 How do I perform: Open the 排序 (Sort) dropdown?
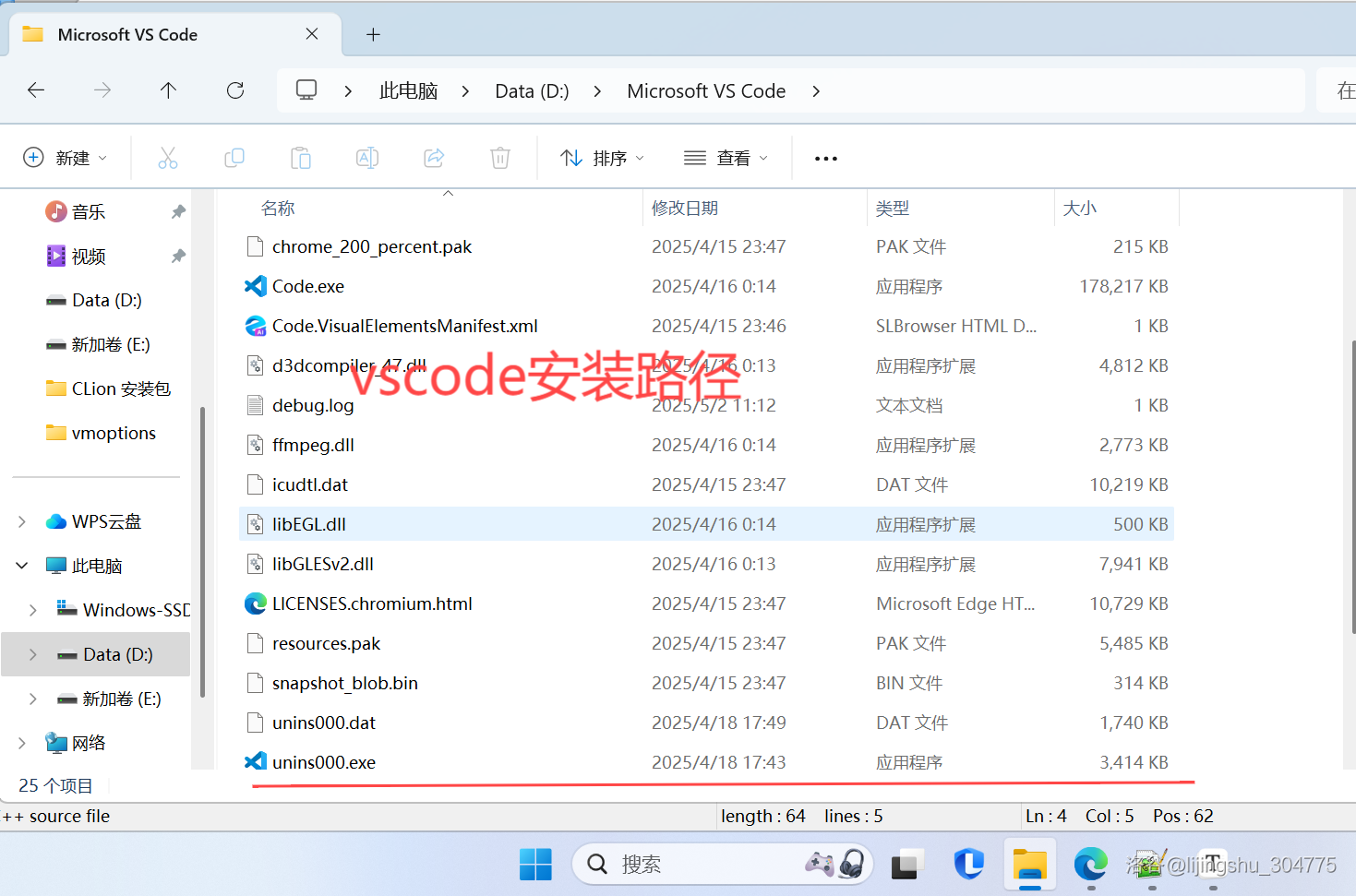pyautogui.click(x=602, y=158)
